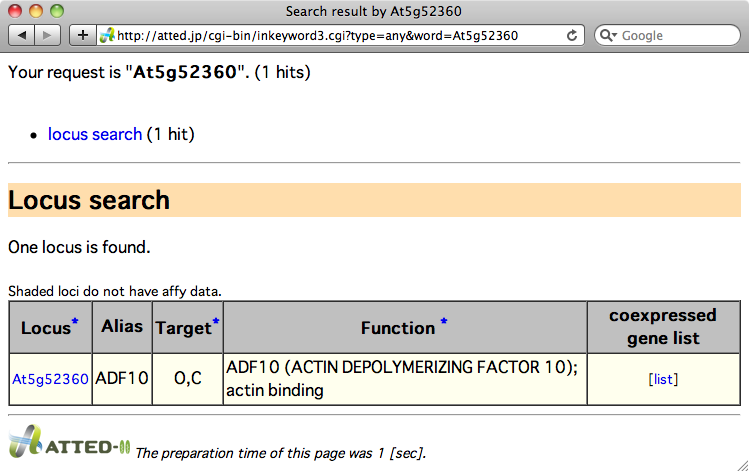
Task: Open the locus search link
Action: tap(95, 134)
